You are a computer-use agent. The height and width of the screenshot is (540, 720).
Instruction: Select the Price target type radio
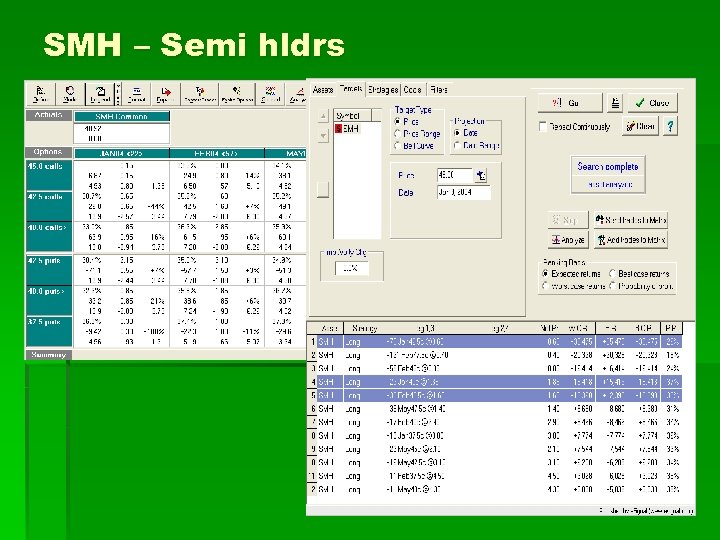(398, 122)
